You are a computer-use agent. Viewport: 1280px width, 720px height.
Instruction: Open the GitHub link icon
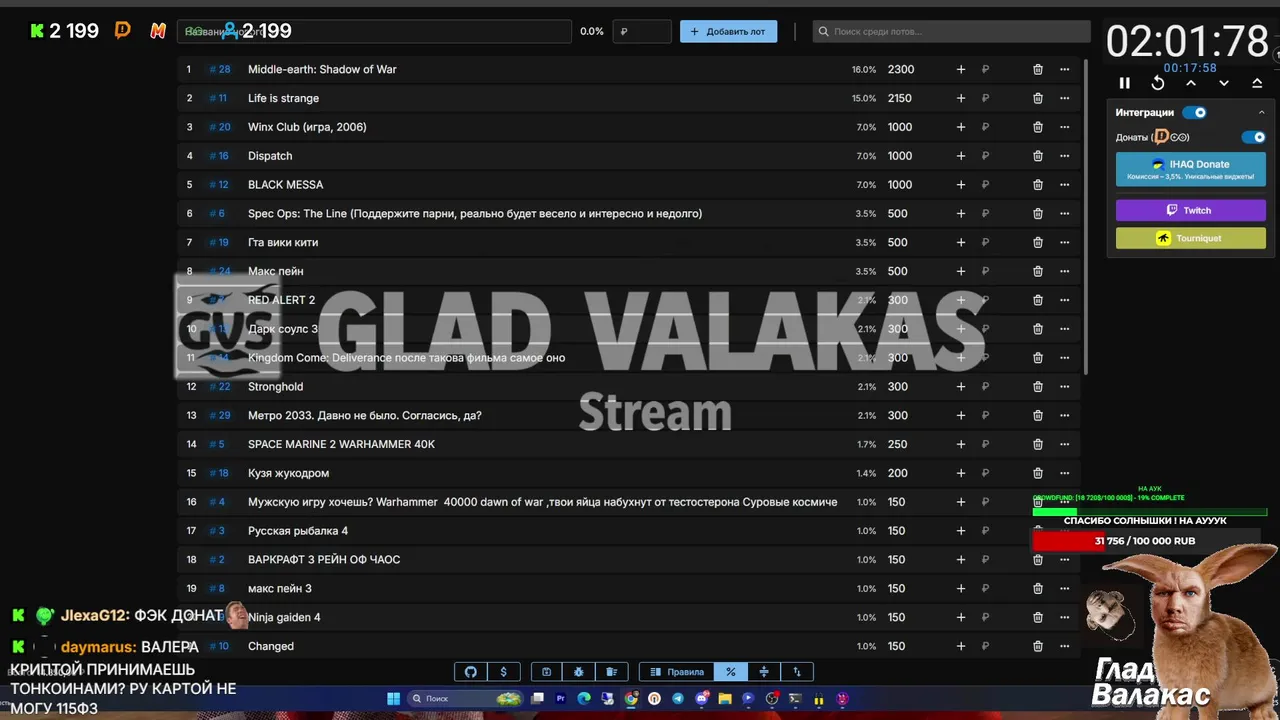(471, 672)
